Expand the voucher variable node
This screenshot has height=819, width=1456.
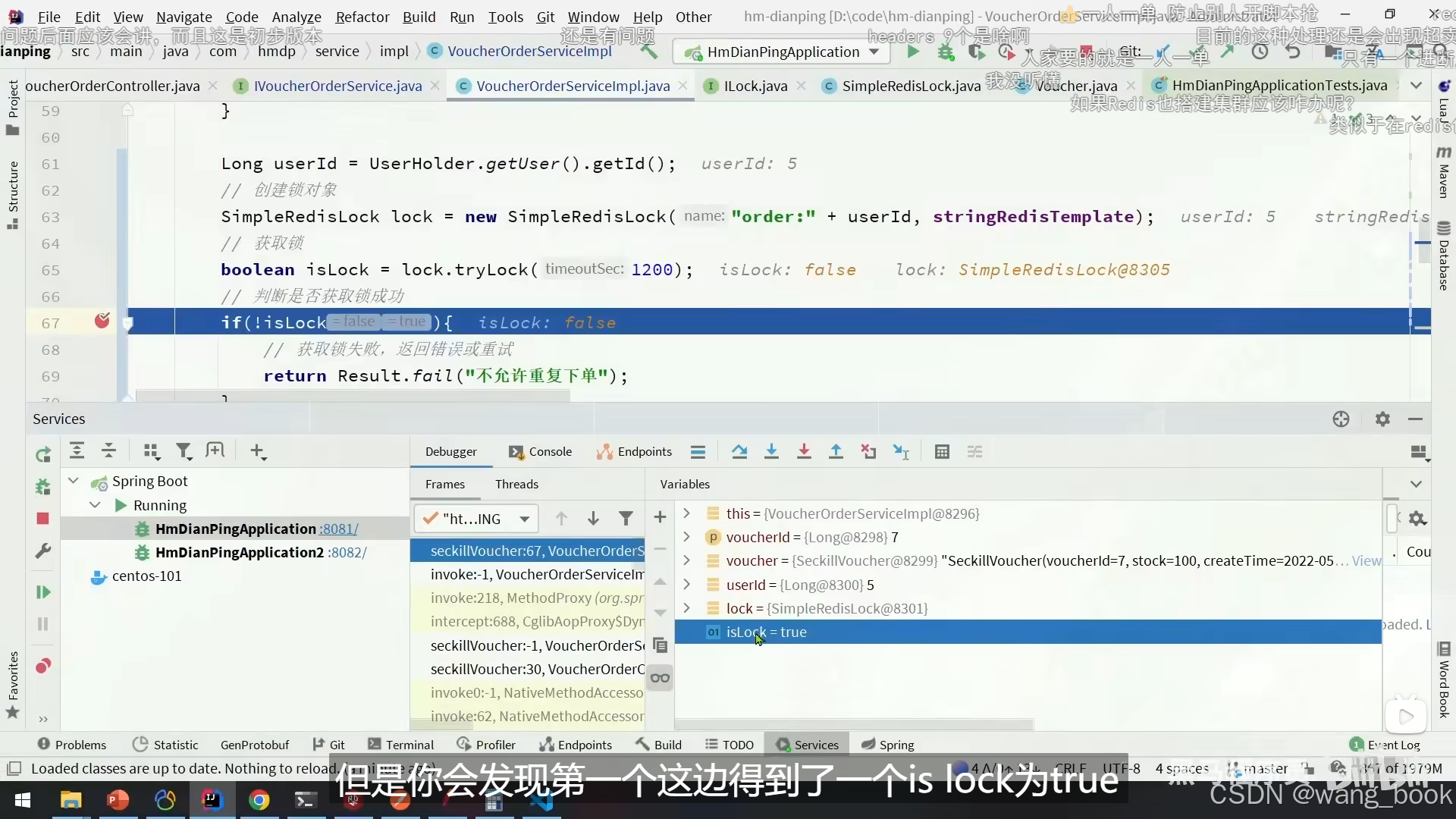[686, 560]
